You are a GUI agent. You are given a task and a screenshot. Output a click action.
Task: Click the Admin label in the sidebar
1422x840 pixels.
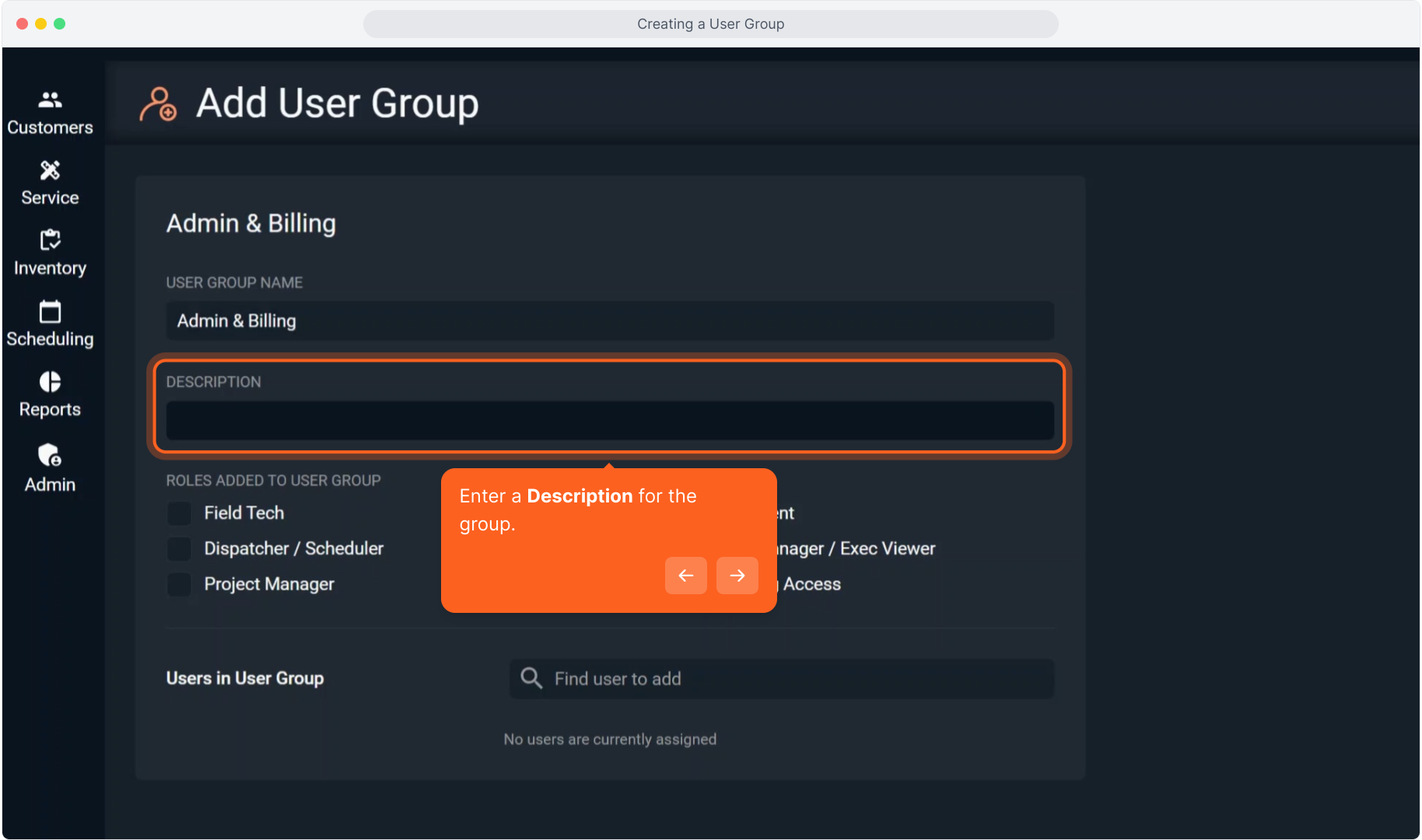coord(50,485)
